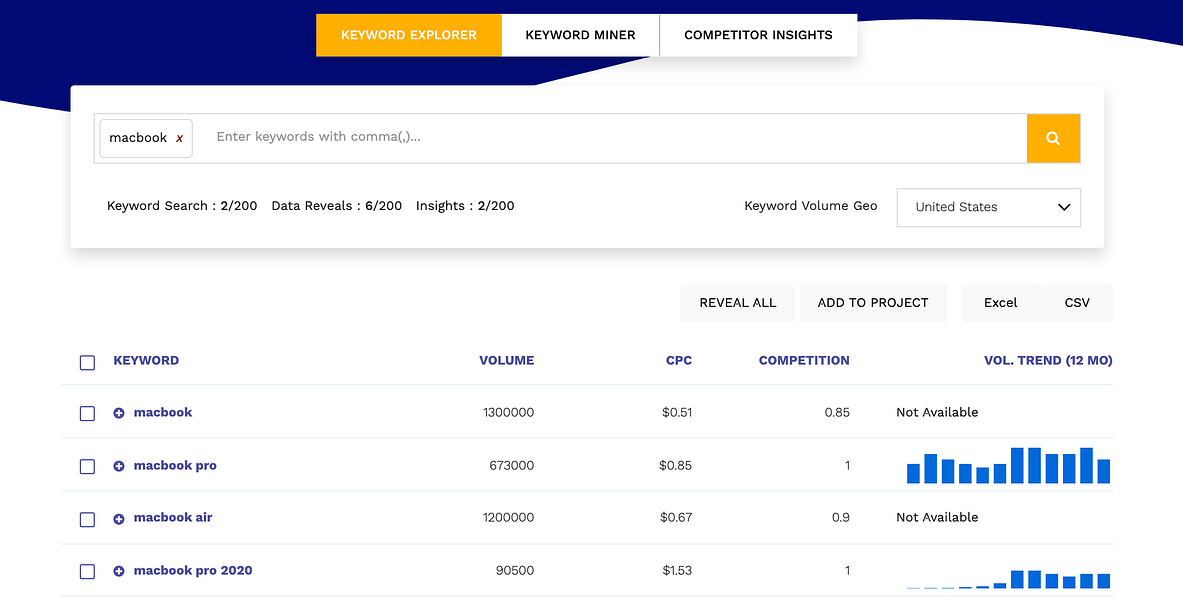The width and height of the screenshot is (1183, 600).
Task: Click the $0.85 CPC value
Action: tap(675, 465)
